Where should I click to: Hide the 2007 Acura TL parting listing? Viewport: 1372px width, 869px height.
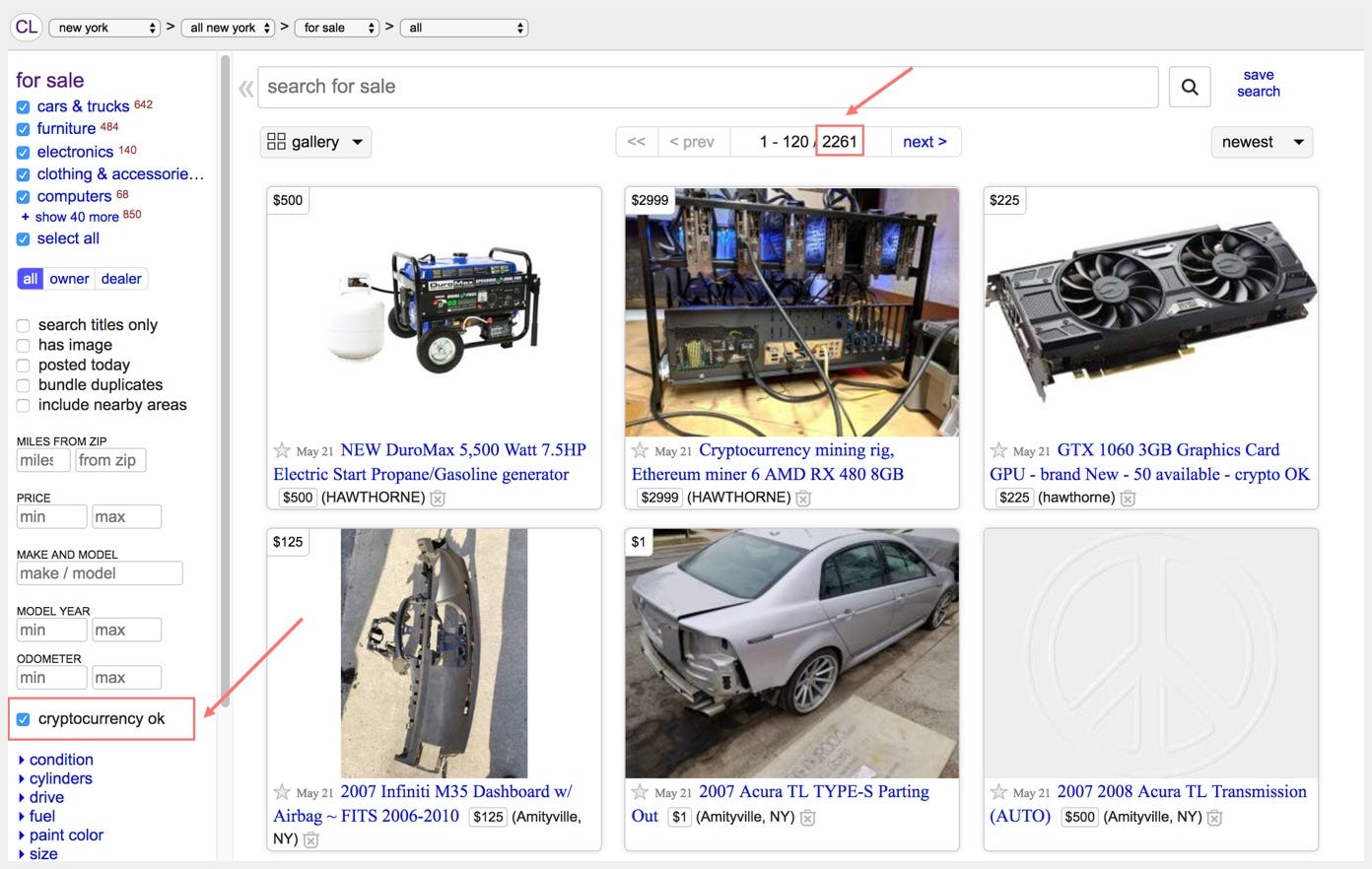click(808, 818)
